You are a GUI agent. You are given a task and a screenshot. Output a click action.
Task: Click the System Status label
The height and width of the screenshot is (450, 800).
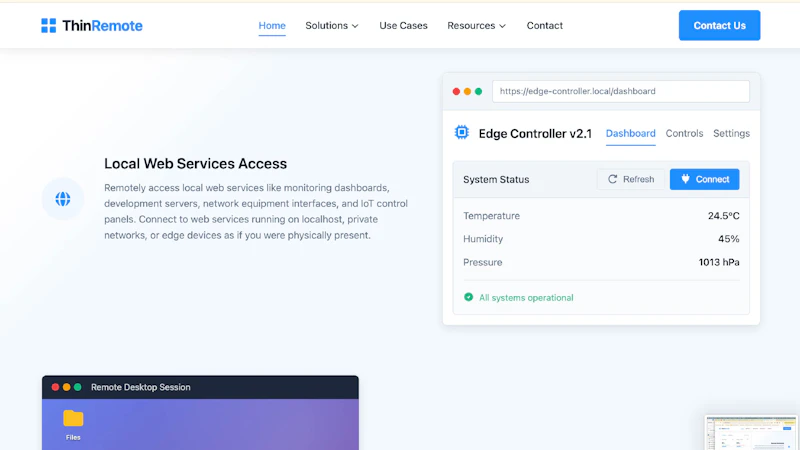496,180
